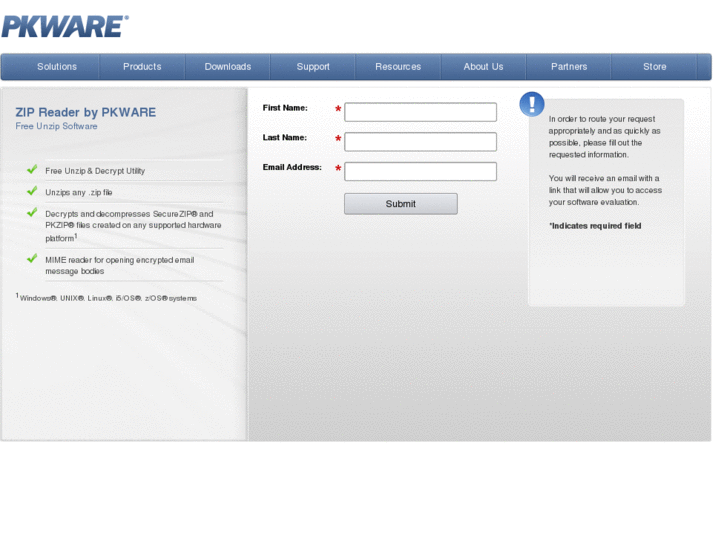Image resolution: width=727 pixels, height=545 pixels.
Task: Click the 'ZIP Reader by PKWARE' heading
Action: tap(86, 112)
